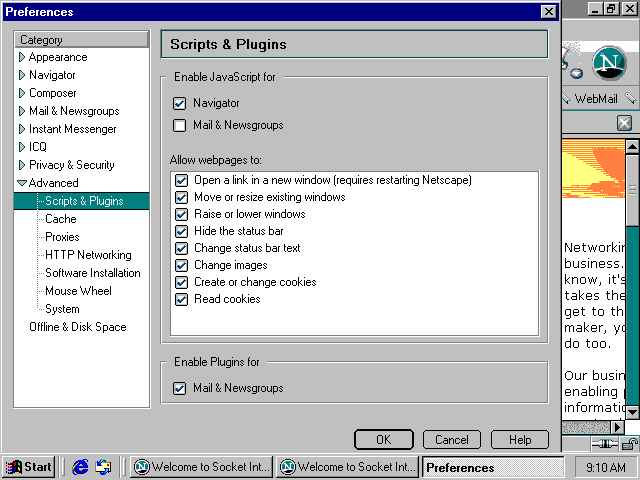Expand the Instant Messenger category
Screen dimensions: 640x480
coord(22,129)
